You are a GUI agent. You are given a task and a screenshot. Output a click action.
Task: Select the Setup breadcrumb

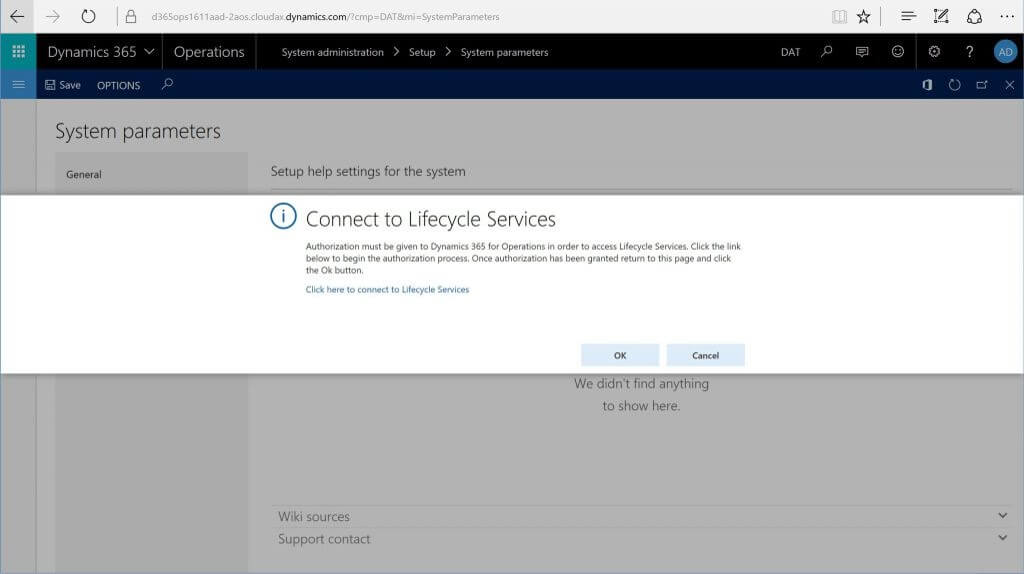(422, 52)
